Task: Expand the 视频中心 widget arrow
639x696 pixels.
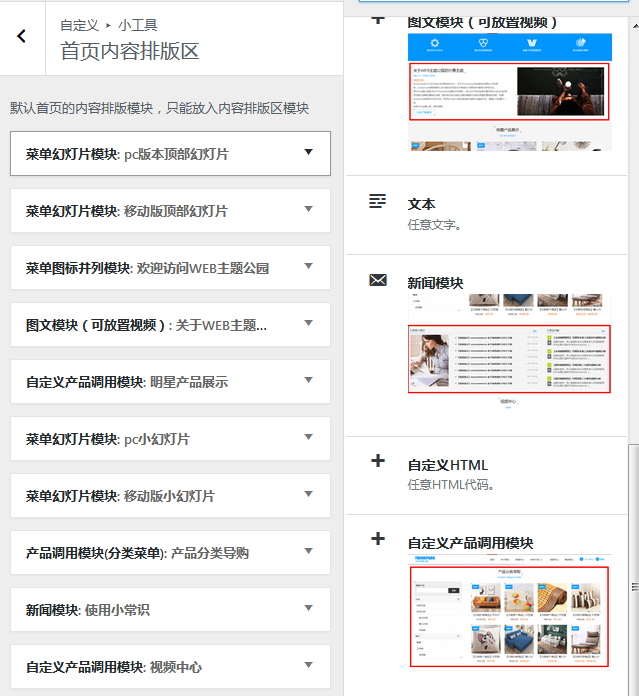Action: click(308, 664)
